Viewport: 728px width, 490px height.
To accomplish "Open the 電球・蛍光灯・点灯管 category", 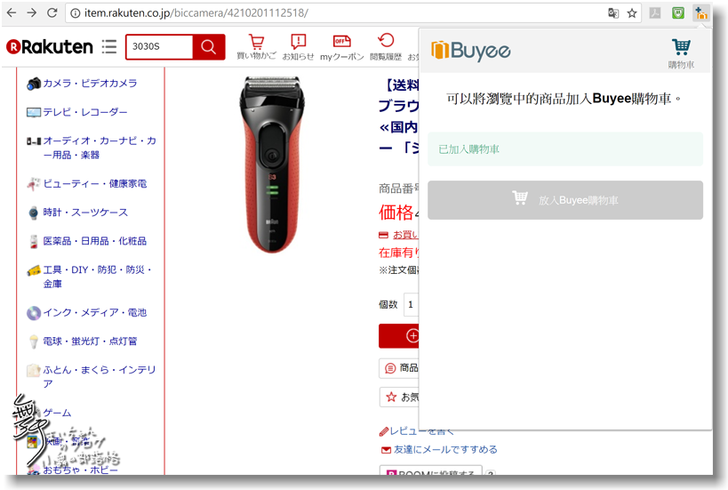I will (x=90, y=341).
